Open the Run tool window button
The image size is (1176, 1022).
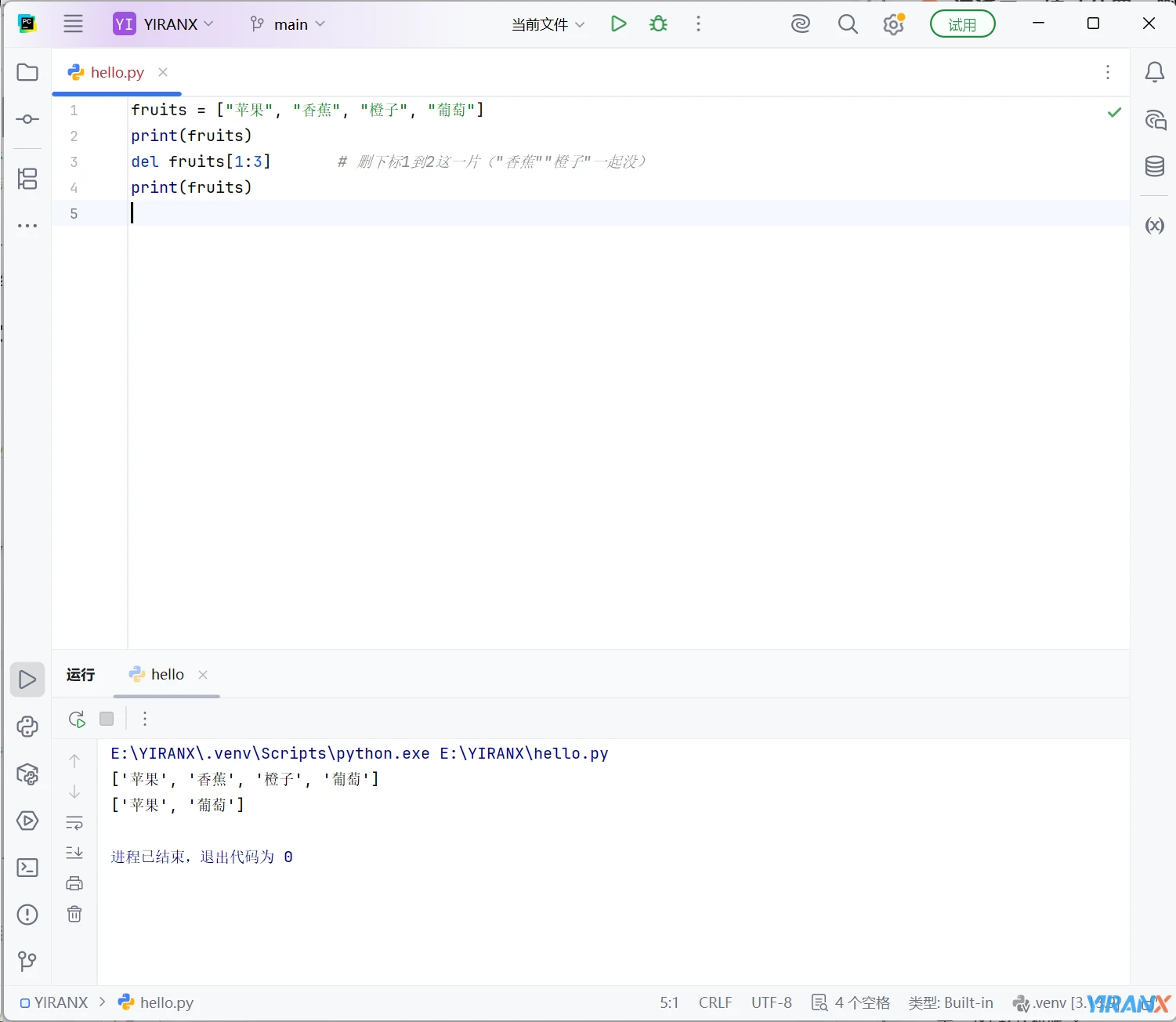click(x=27, y=680)
